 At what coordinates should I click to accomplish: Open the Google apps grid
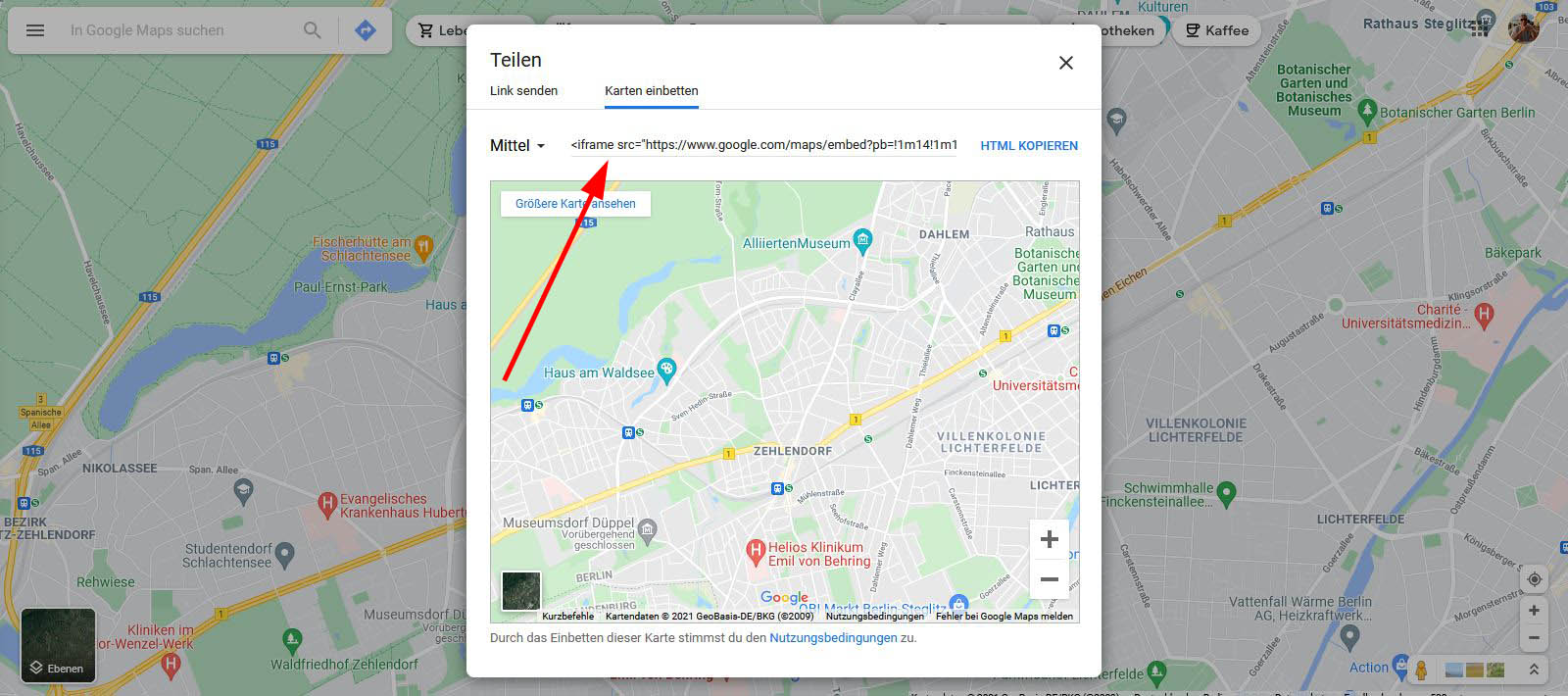pyautogui.click(x=1481, y=27)
